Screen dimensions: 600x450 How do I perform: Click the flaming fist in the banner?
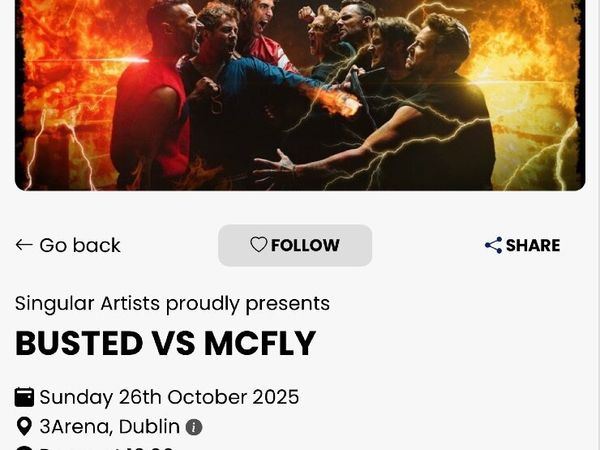click(x=341, y=102)
